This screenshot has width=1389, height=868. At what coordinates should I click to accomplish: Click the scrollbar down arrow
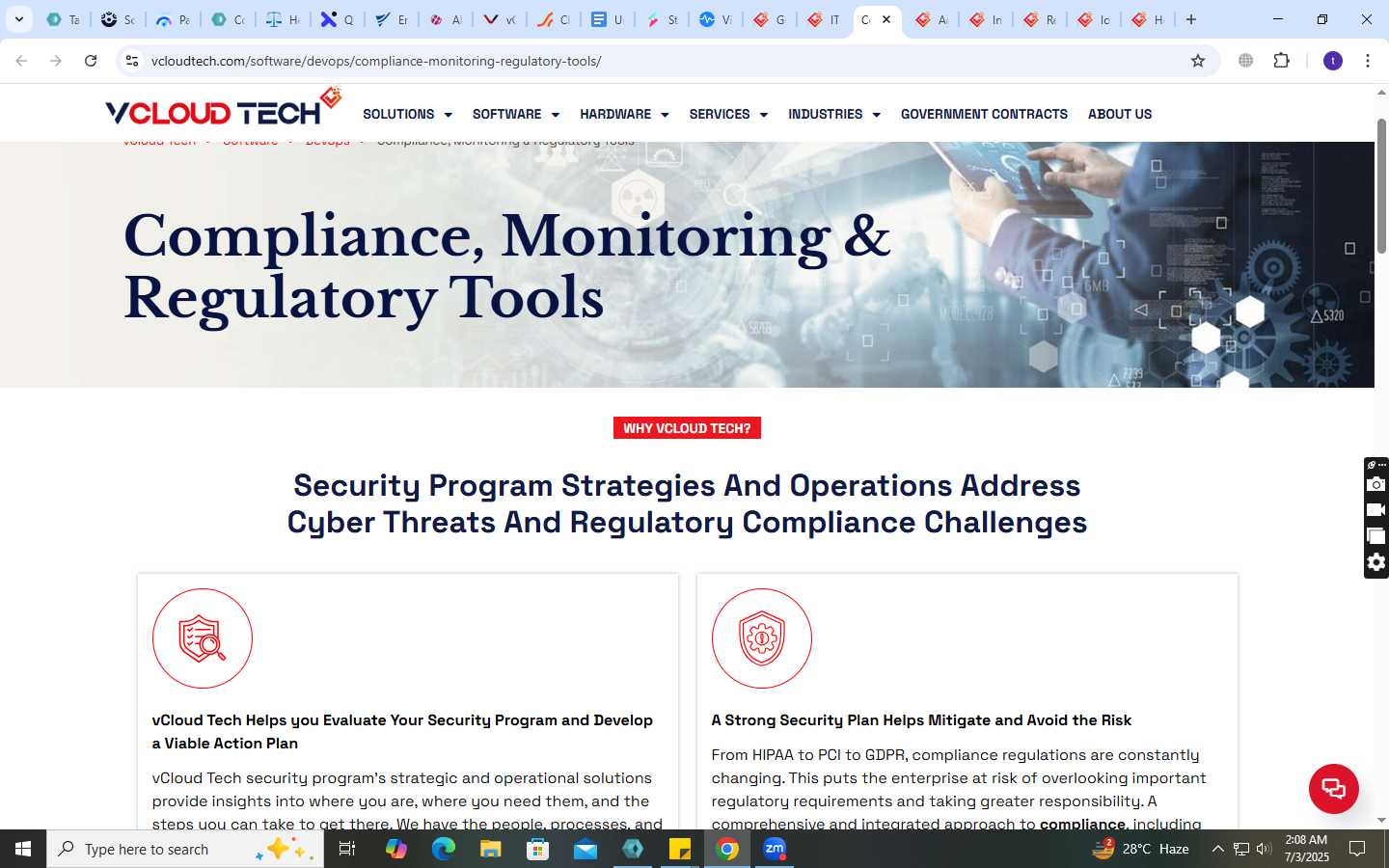tap(1381, 820)
